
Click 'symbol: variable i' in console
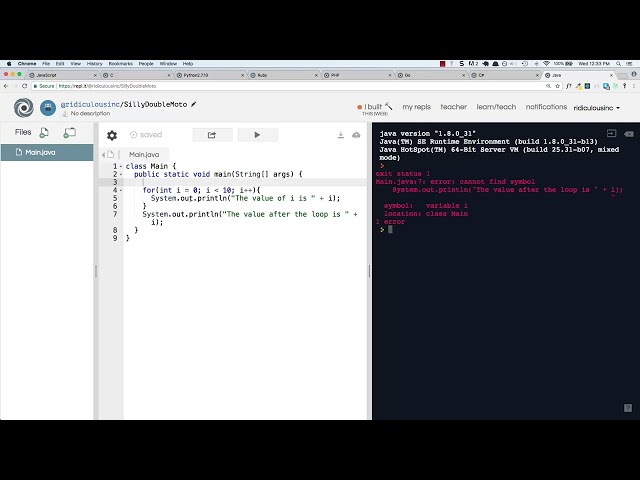[x=426, y=206]
